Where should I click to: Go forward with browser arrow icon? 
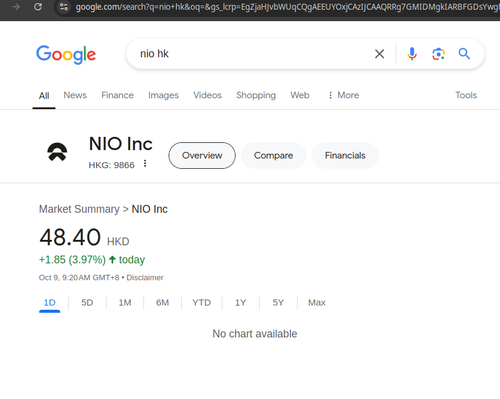tap(16, 7)
